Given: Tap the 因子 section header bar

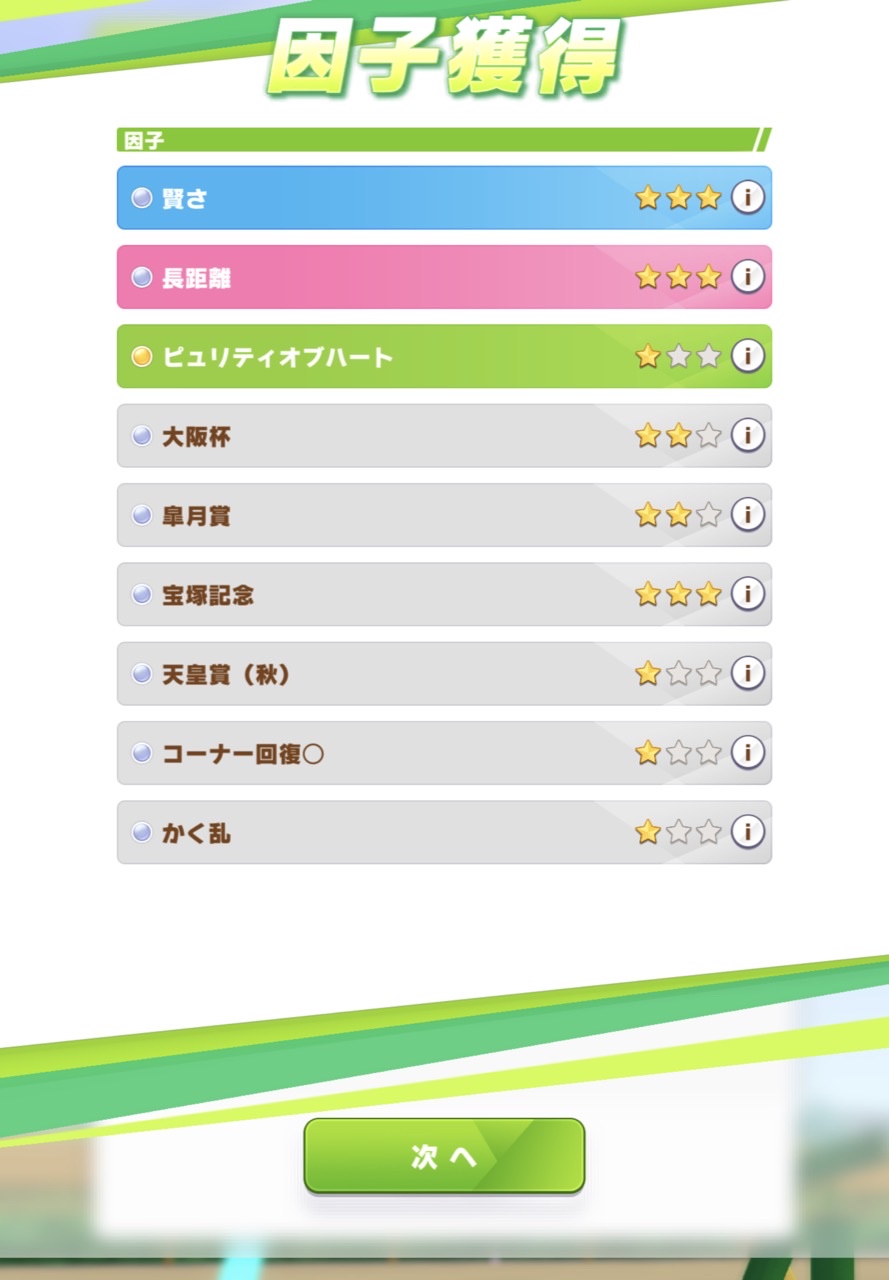Looking at the screenshot, I should 444,140.
